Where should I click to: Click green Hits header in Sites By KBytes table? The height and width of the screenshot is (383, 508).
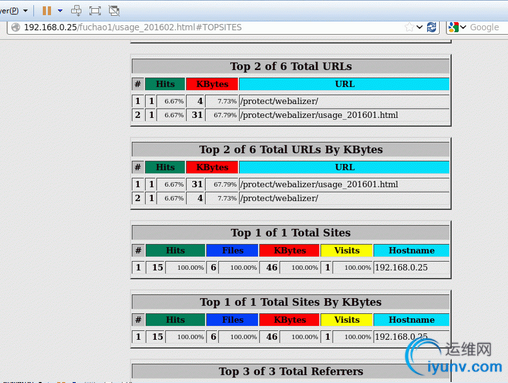[175, 320]
